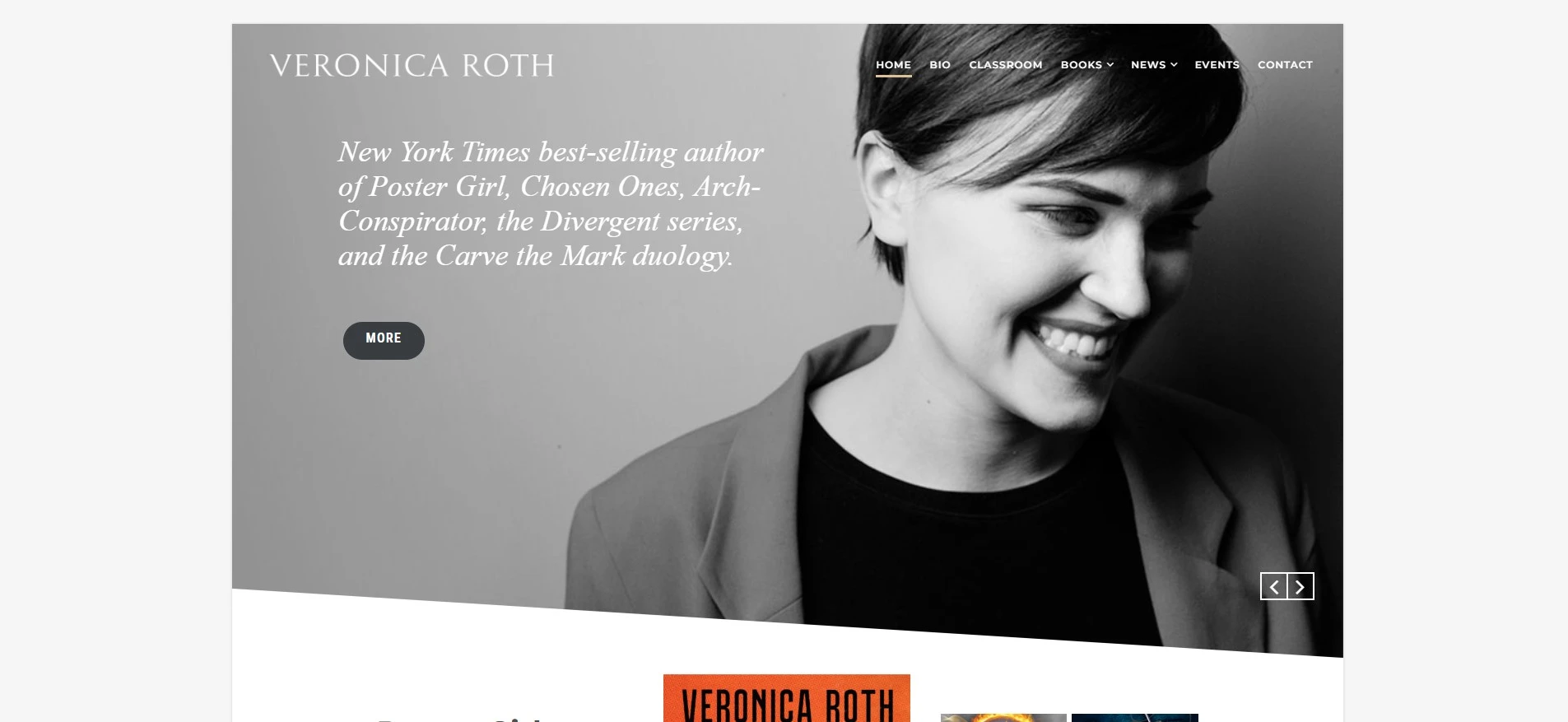Visit the Events page

pos(1217,65)
